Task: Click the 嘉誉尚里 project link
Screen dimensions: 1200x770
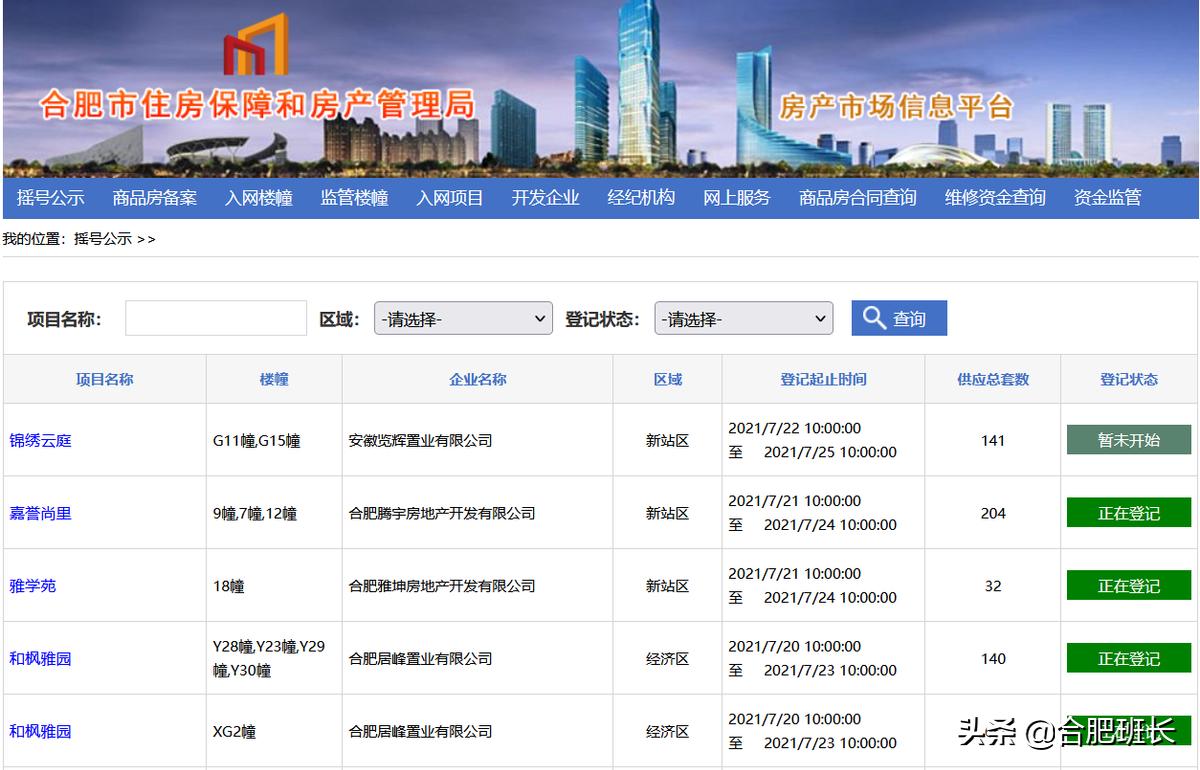Action: [40, 512]
